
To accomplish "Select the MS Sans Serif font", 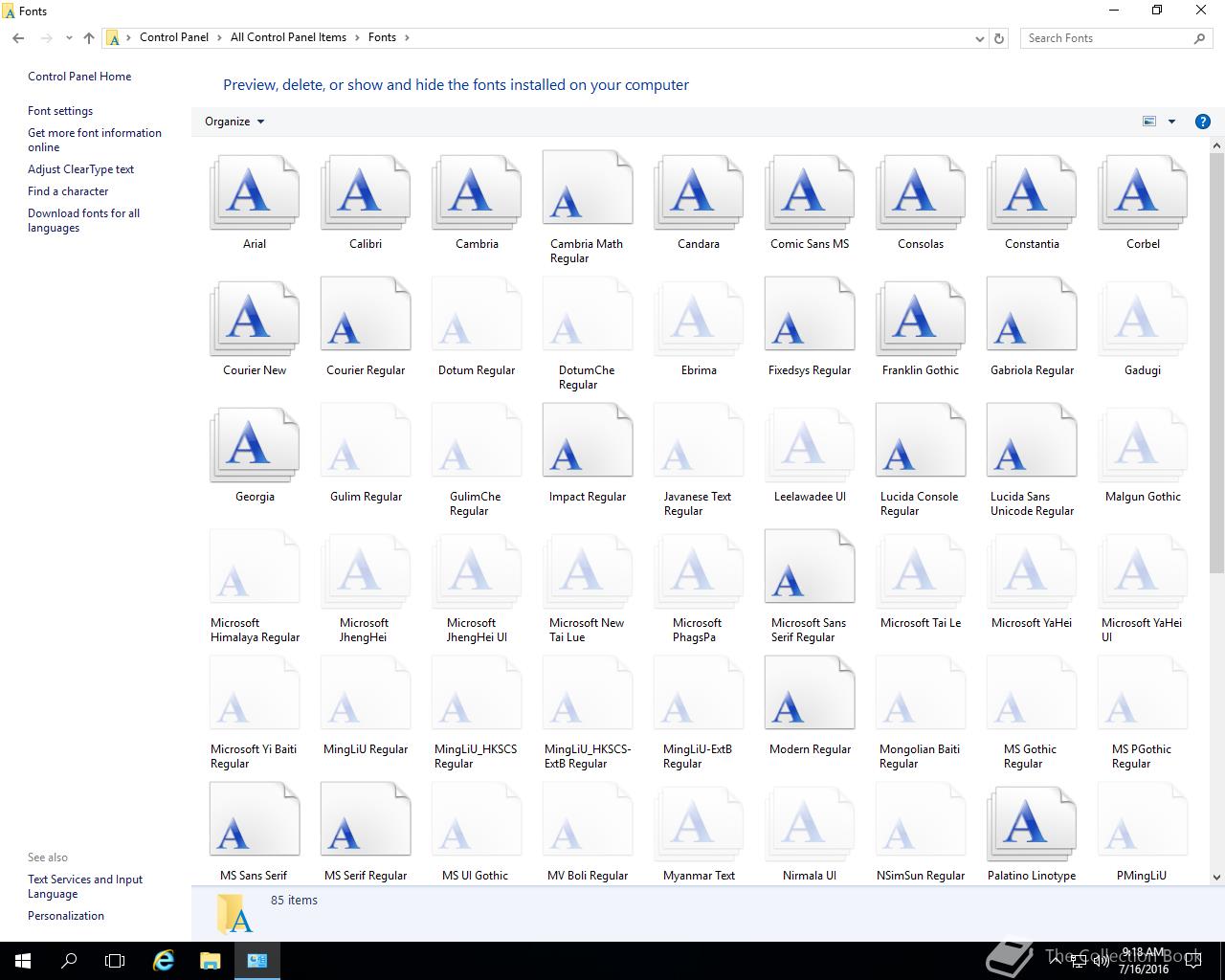I will [255, 819].
